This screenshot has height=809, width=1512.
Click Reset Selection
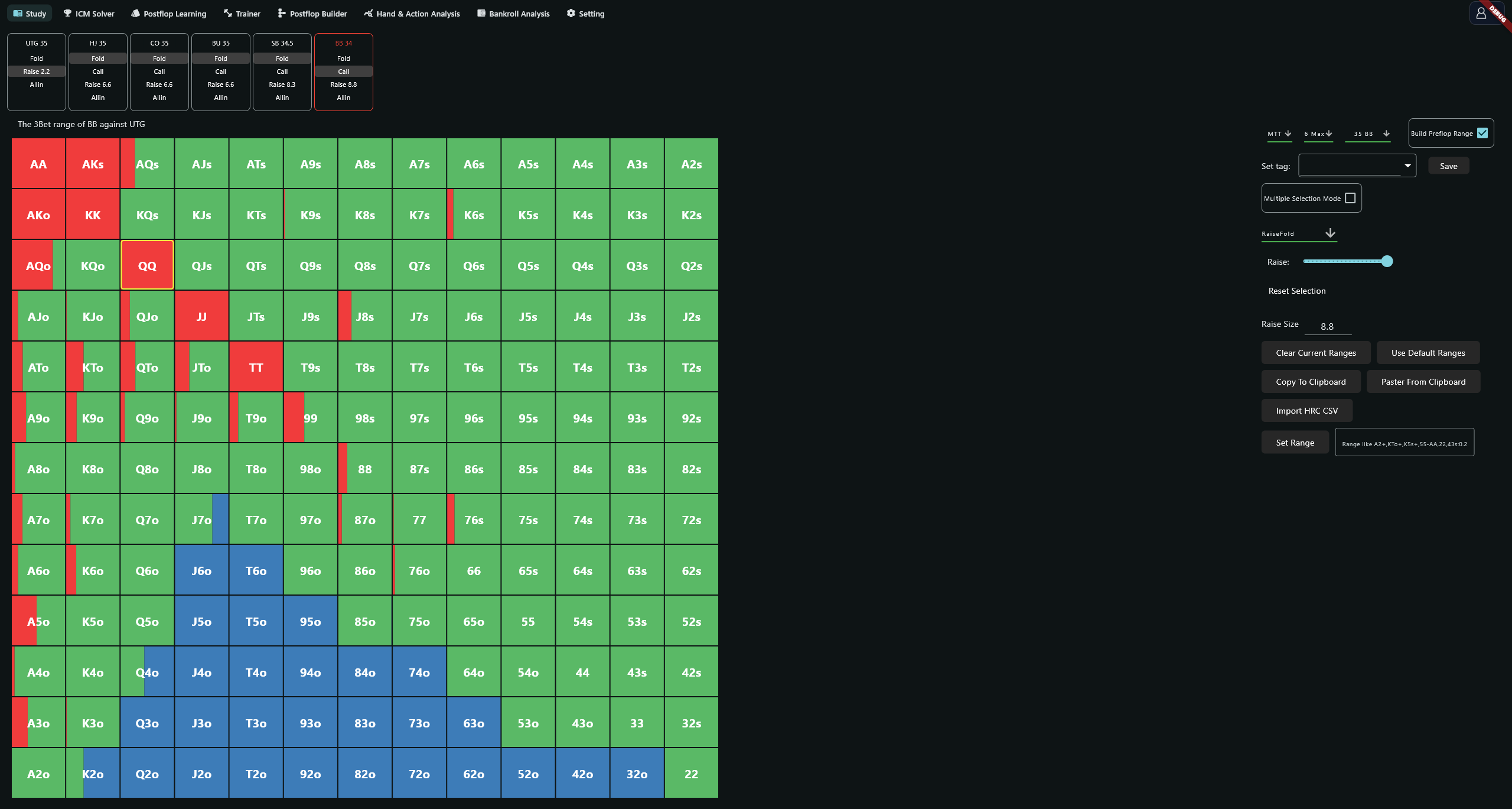pos(1297,291)
